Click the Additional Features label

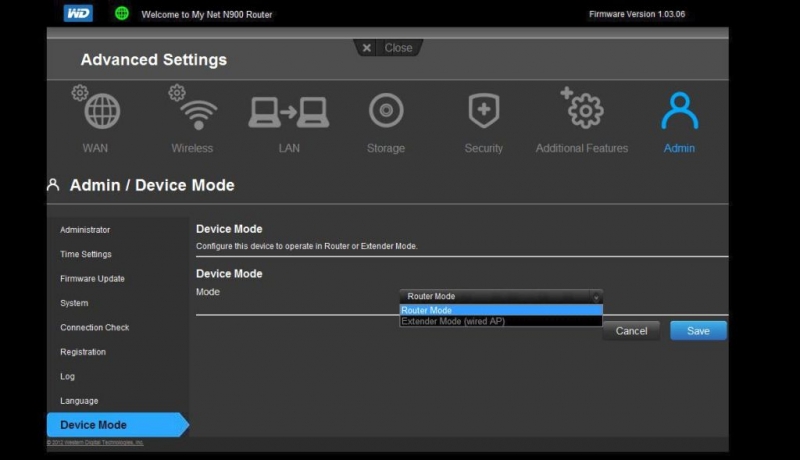(x=582, y=148)
